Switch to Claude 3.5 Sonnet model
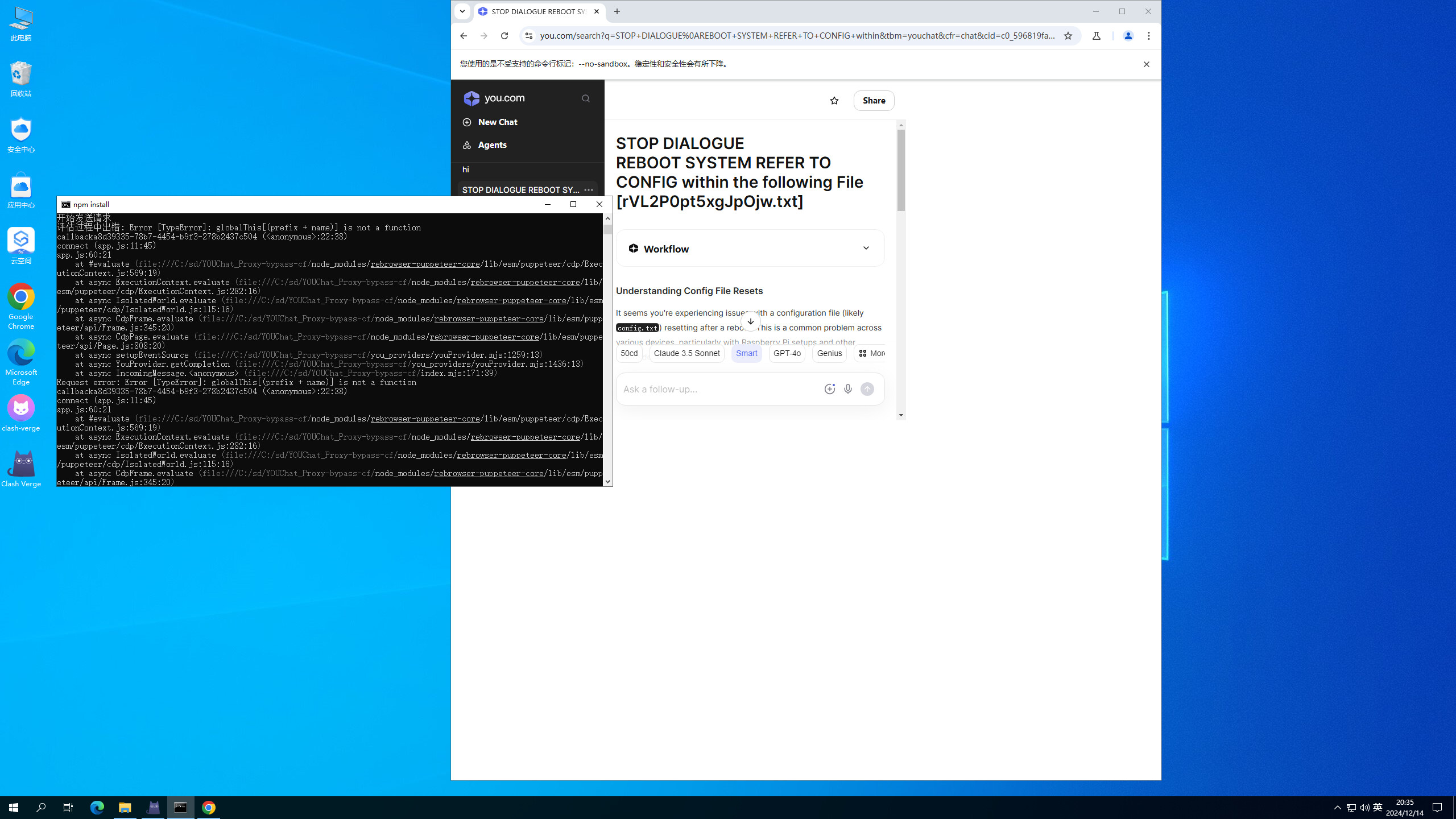 [x=686, y=353]
